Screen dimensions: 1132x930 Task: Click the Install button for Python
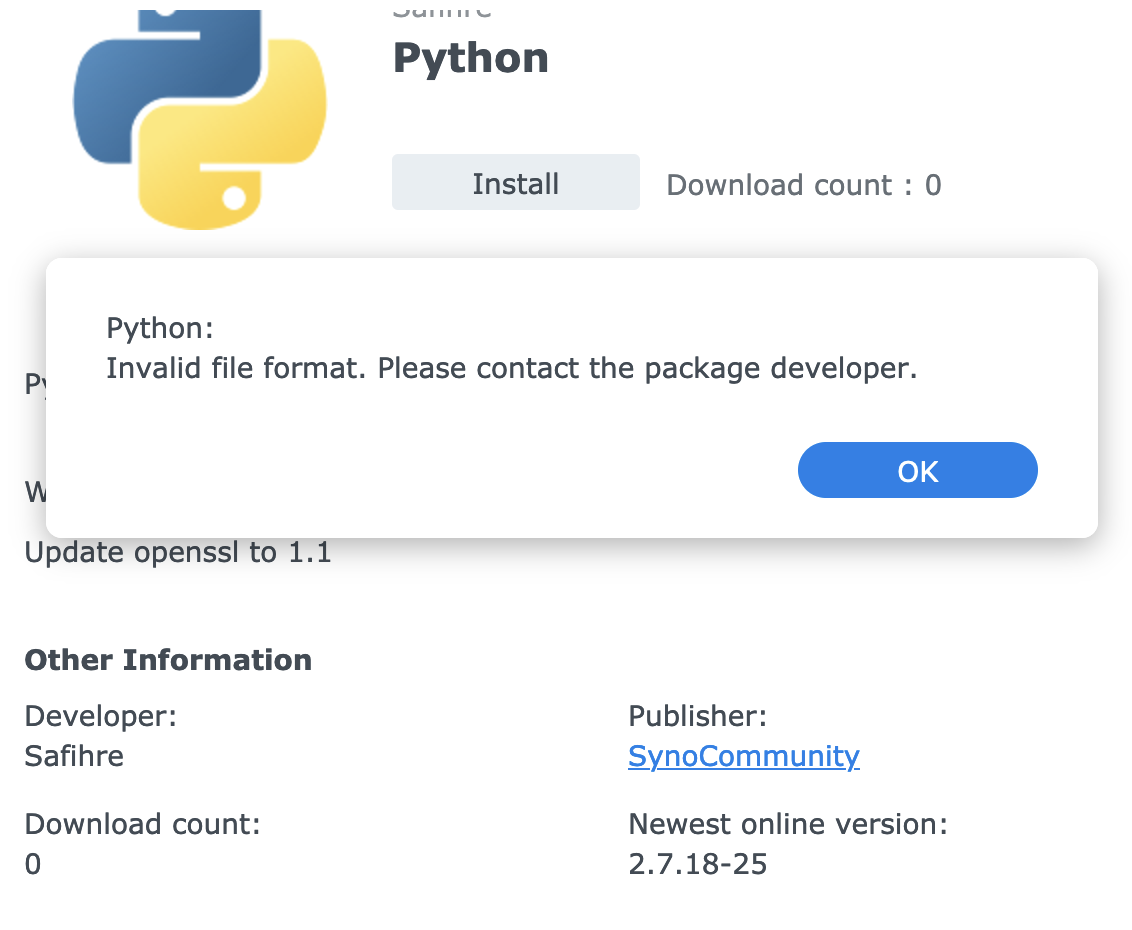[515, 182]
